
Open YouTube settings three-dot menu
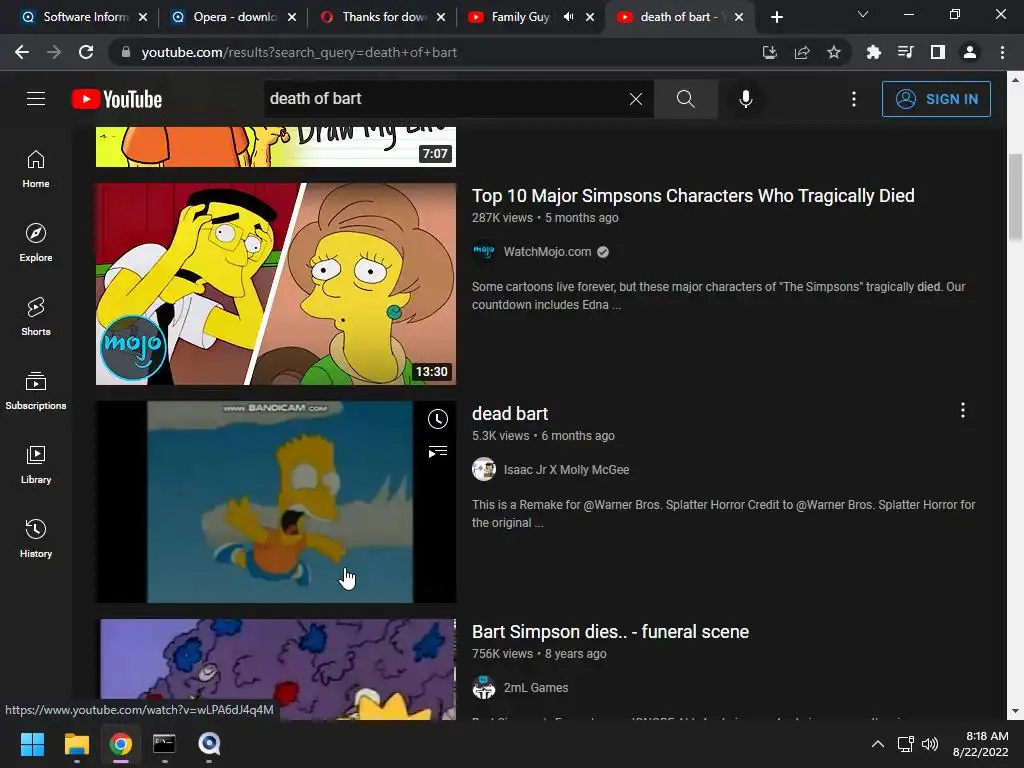(854, 99)
